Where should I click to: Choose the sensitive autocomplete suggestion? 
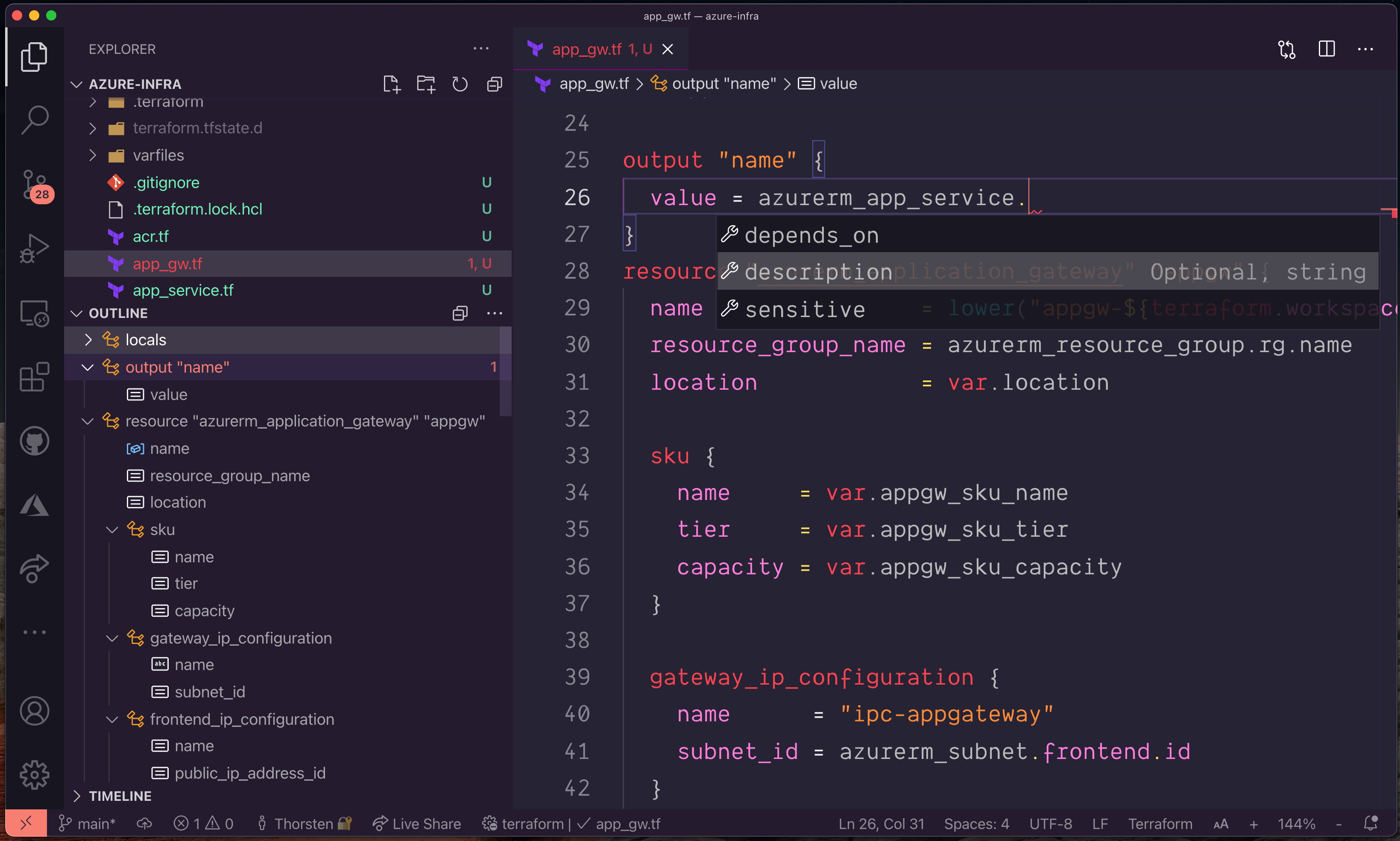805,309
